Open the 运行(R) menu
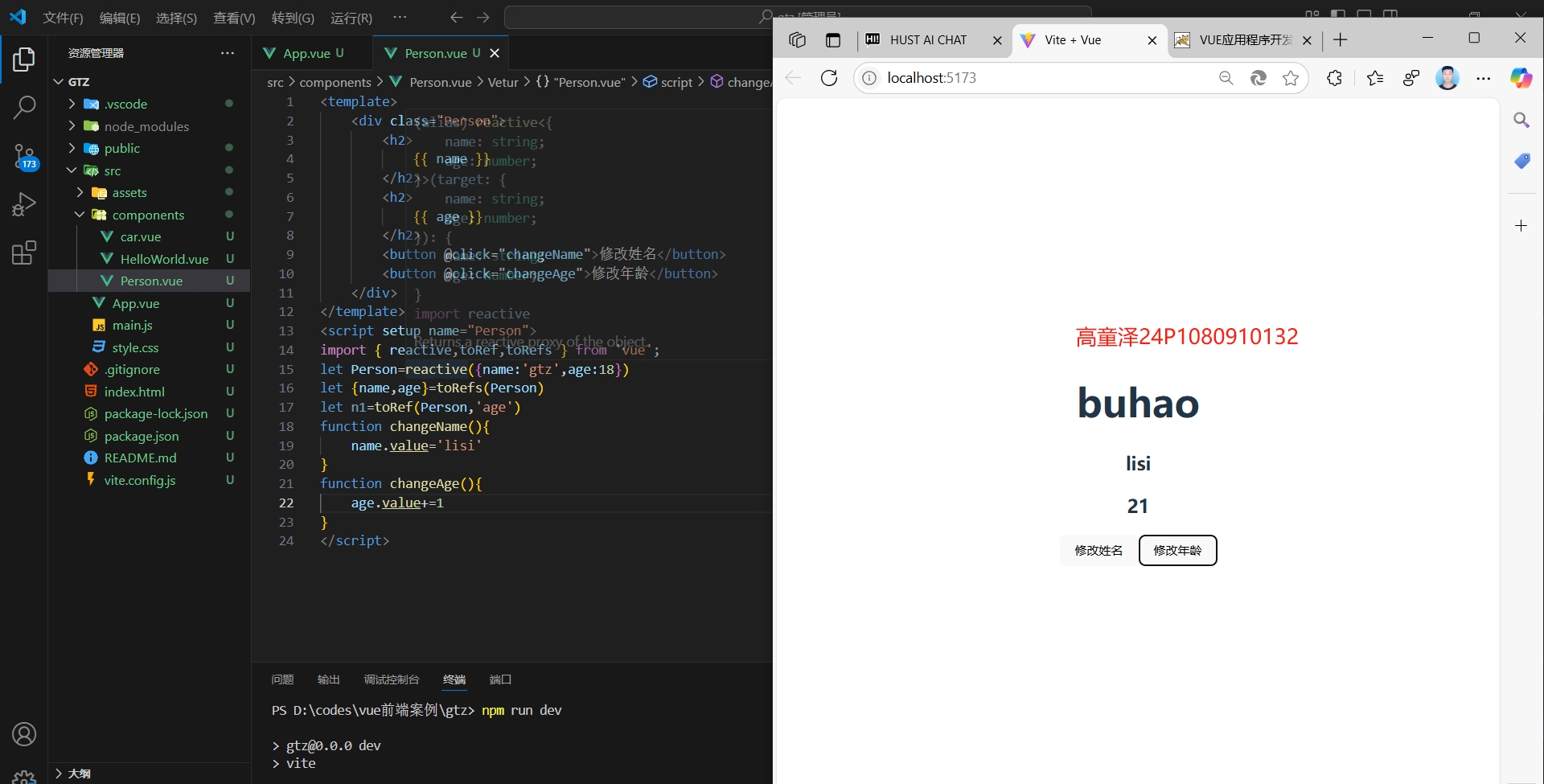This screenshot has width=1544, height=784. coord(351,18)
